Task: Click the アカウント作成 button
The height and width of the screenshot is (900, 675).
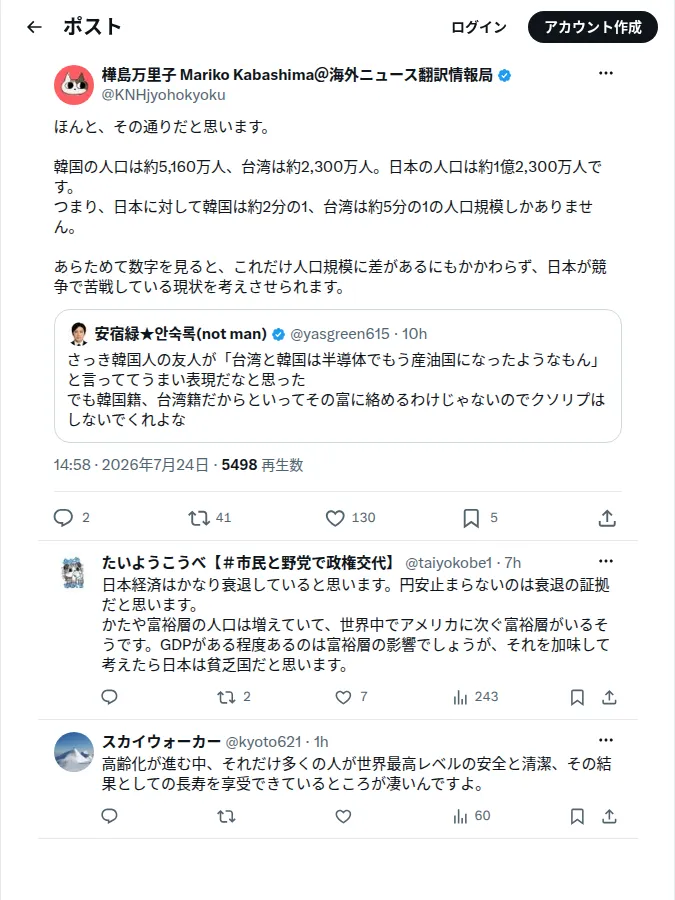Action: tap(592, 27)
